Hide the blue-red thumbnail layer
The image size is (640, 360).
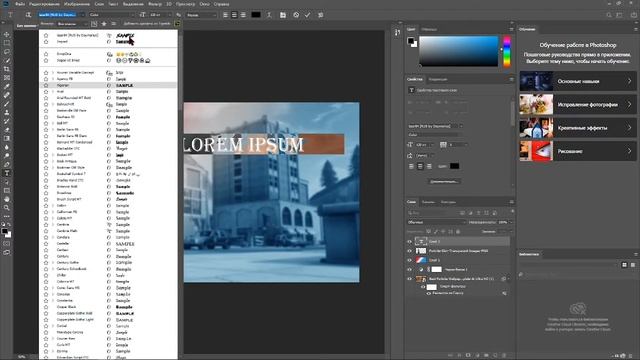[x=409, y=260]
